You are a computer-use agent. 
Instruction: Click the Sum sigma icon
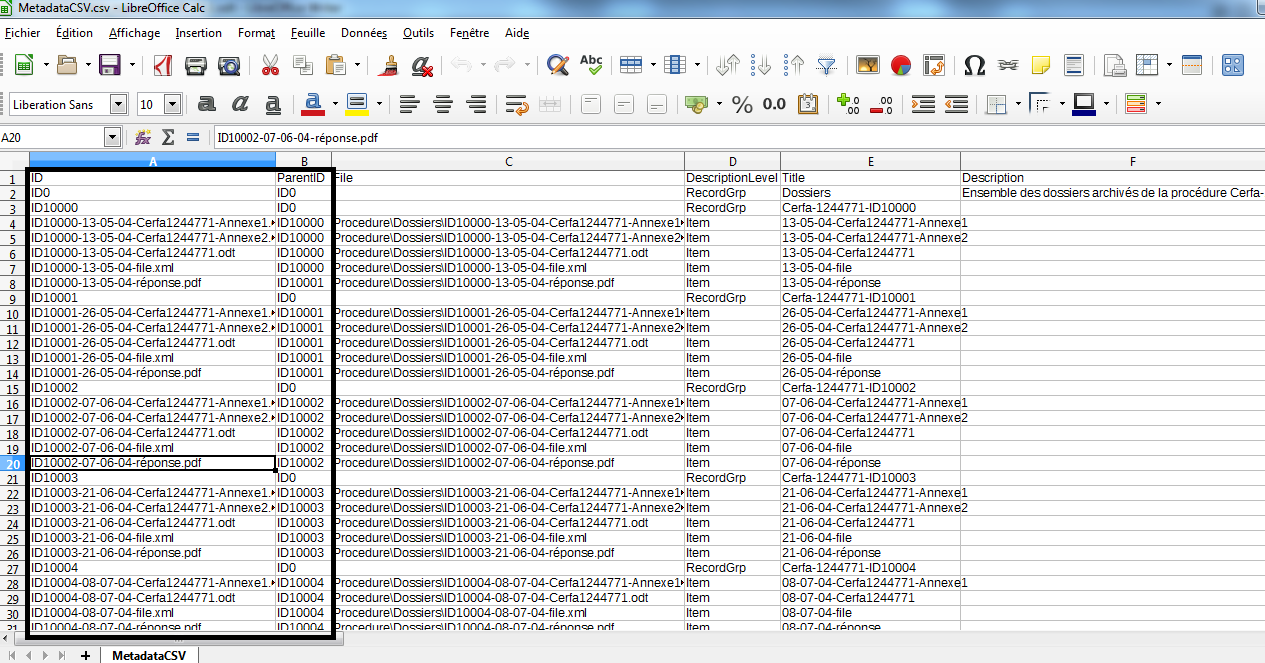[x=168, y=137]
